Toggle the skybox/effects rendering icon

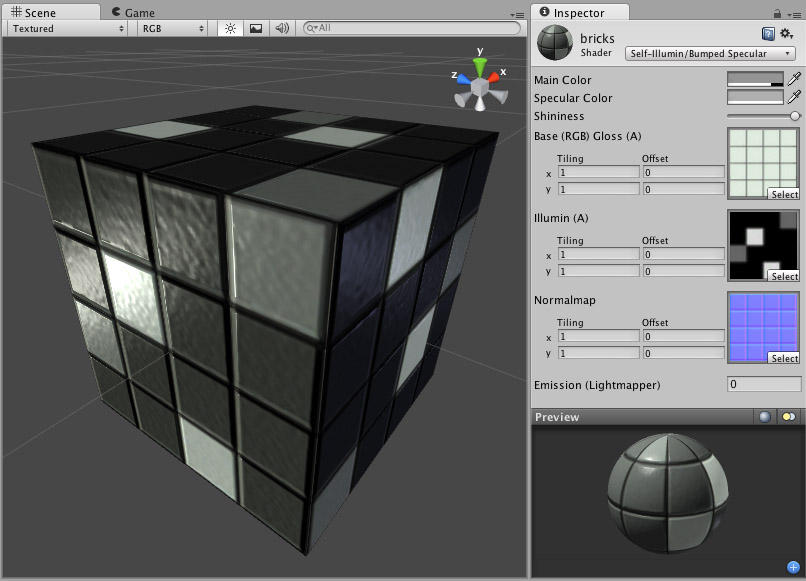coord(257,27)
